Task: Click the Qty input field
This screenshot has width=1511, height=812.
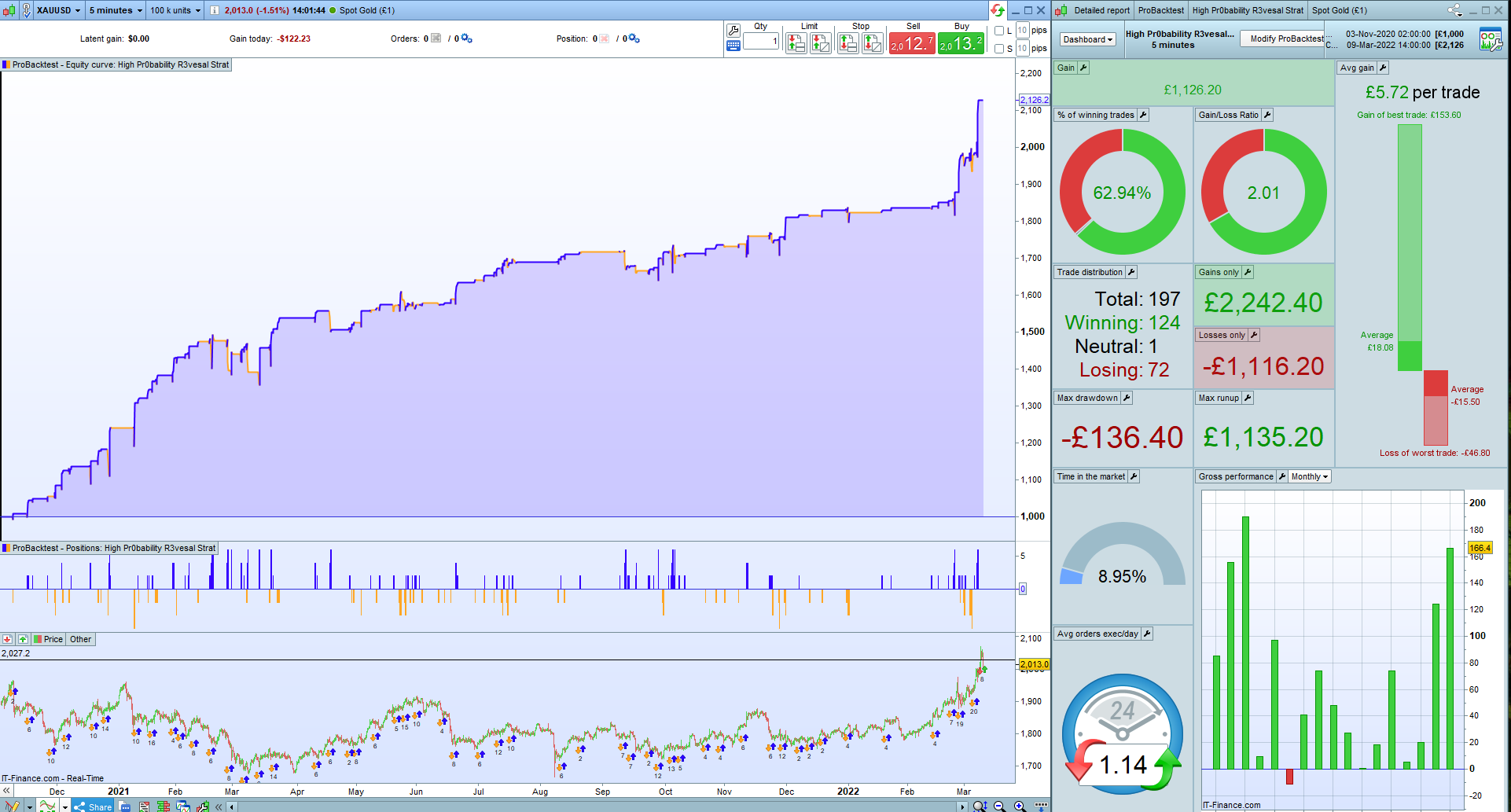Action: coord(761,42)
